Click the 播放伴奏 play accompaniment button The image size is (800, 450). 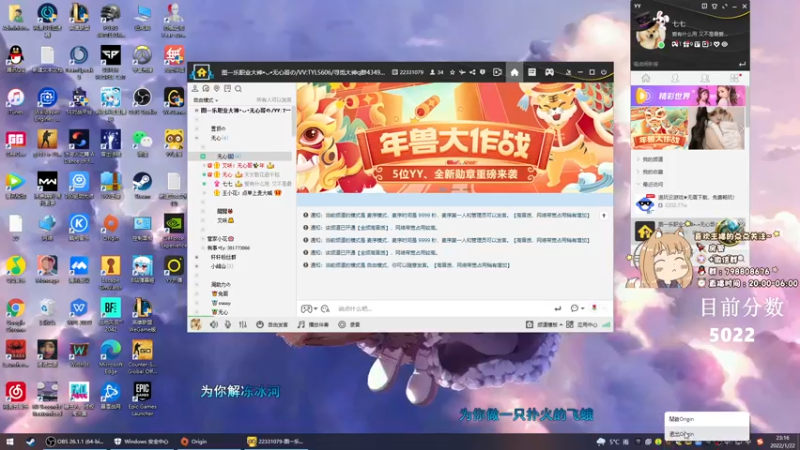(313, 324)
